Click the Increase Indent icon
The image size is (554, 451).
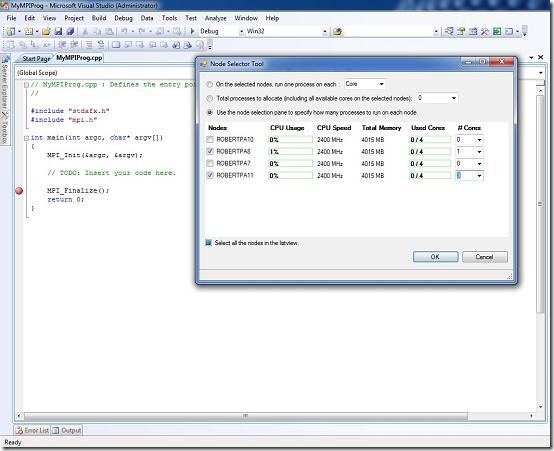(x=74, y=45)
